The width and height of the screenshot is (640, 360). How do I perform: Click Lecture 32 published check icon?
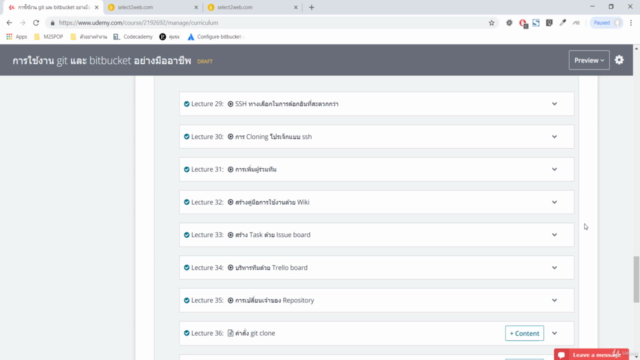click(x=187, y=202)
